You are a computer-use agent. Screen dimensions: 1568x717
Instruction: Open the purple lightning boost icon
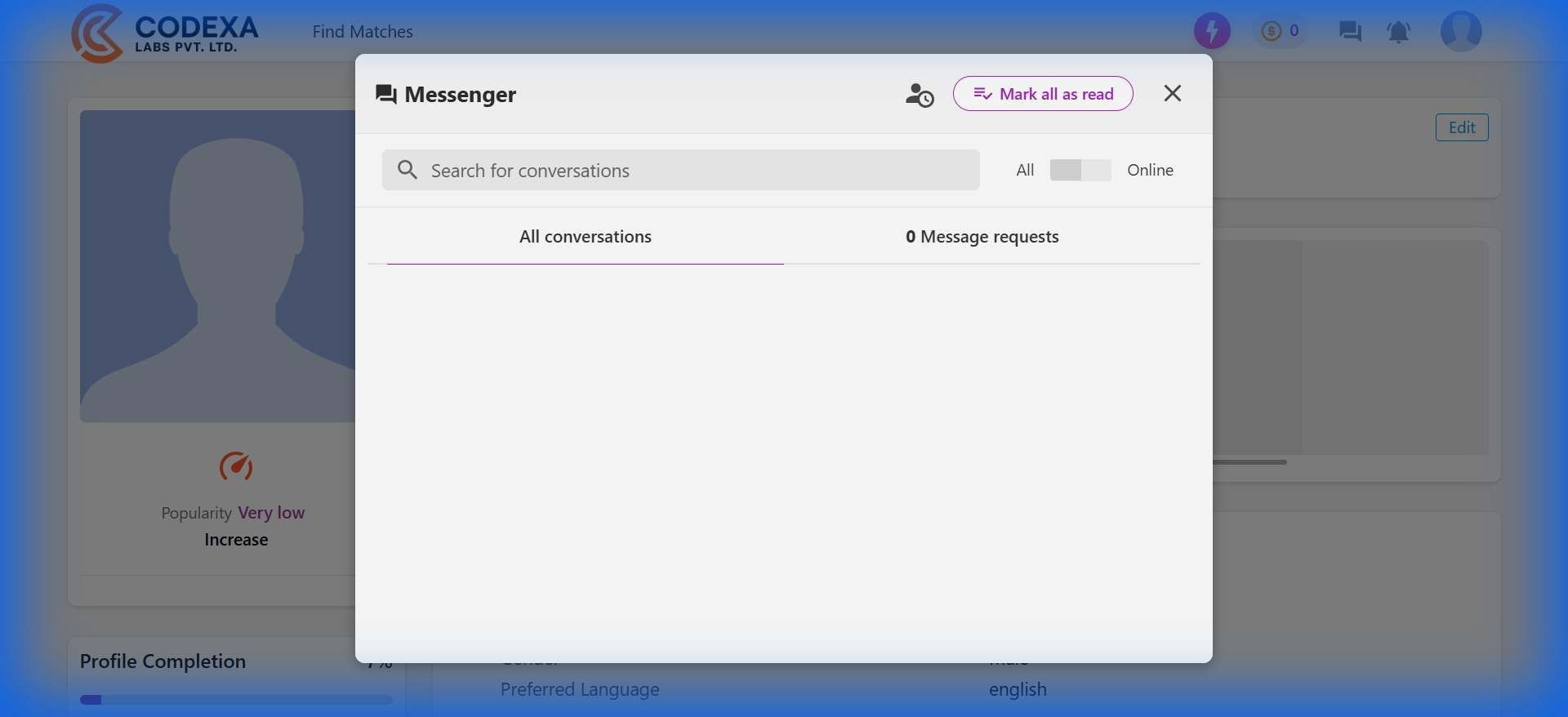(1212, 31)
